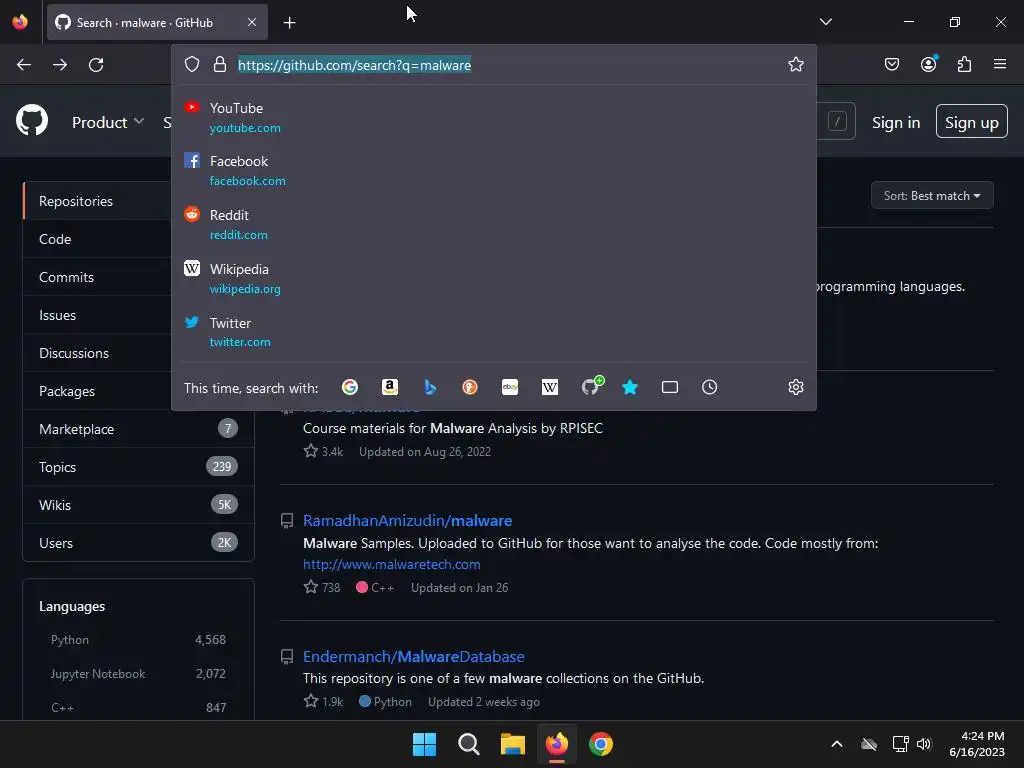Screen dimensions: 1024x768
Task: Open Extensions puzzle icon
Action: coord(965,65)
